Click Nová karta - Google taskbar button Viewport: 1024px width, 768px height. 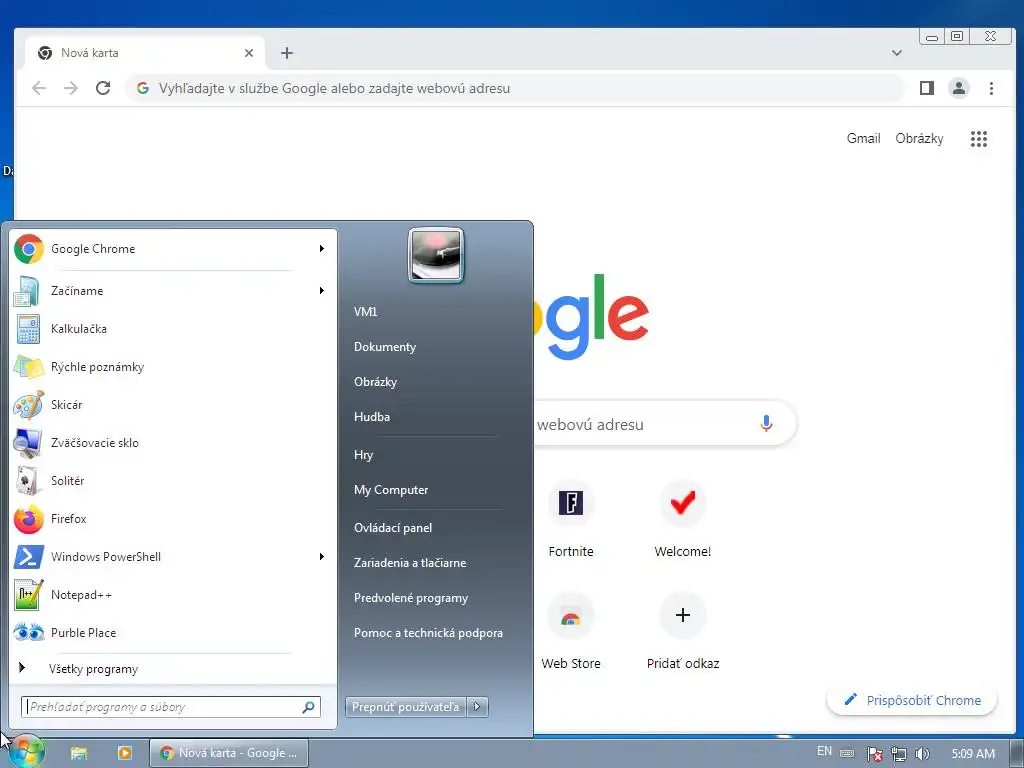[x=229, y=753]
